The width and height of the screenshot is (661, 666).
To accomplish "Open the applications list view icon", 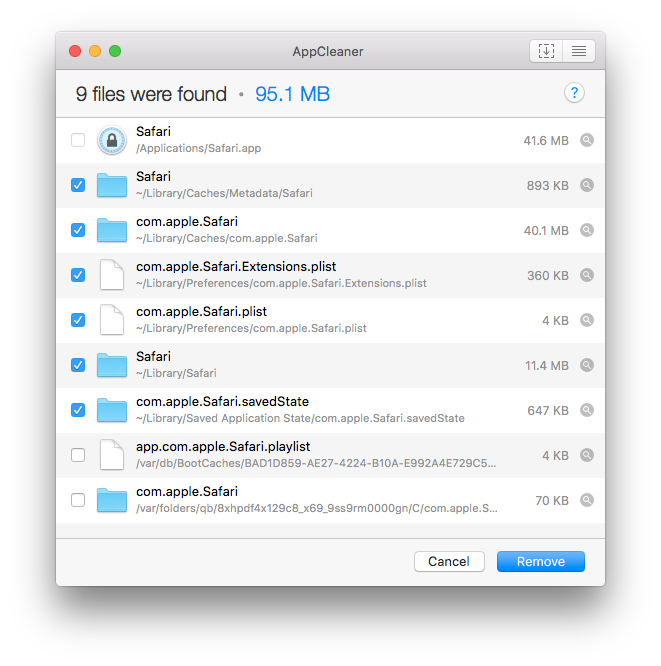I will (579, 51).
